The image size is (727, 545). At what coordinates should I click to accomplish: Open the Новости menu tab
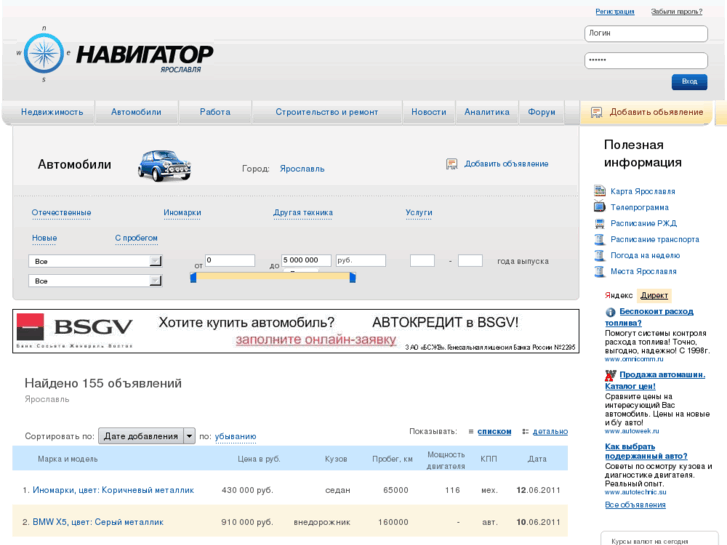tap(429, 112)
